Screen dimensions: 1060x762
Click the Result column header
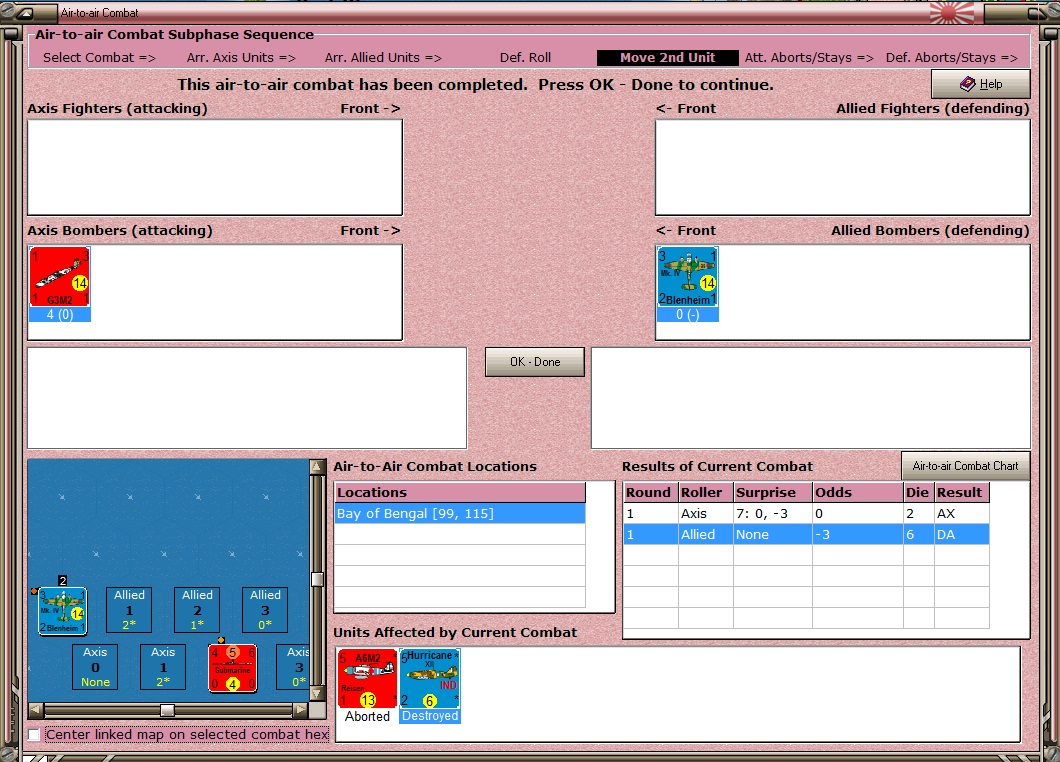coord(962,492)
